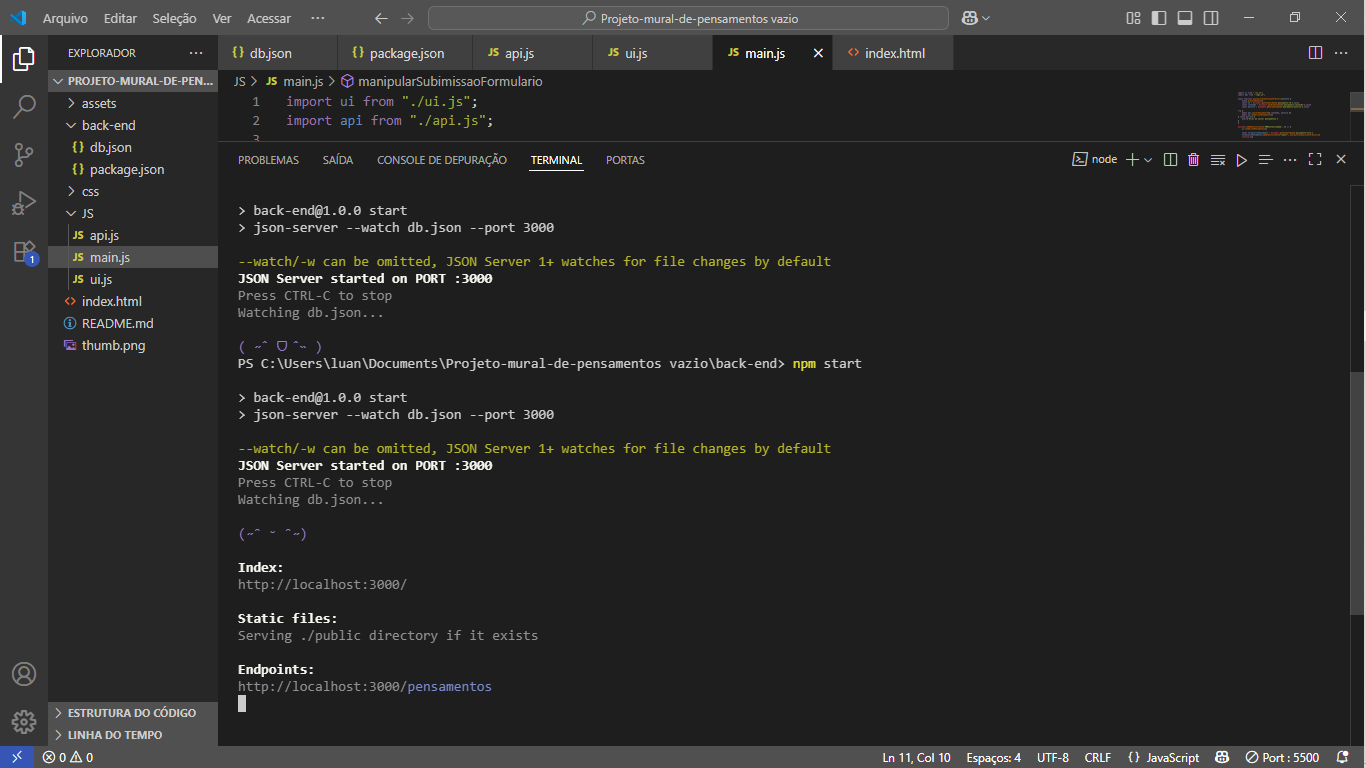1366x768 pixels.
Task: Click the command center search box
Action: pyautogui.click(x=688, y=18)
